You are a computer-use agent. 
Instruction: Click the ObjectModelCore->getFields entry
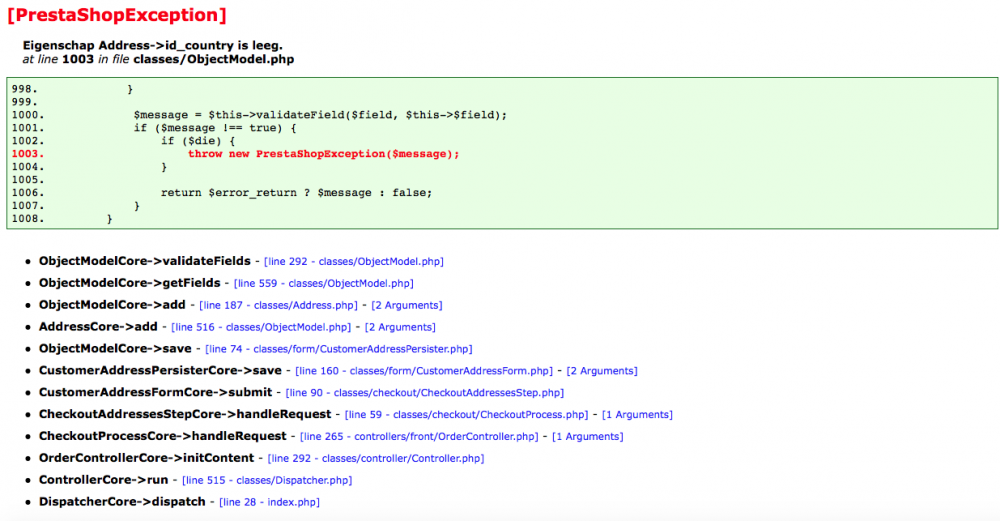tap(129, 283)
